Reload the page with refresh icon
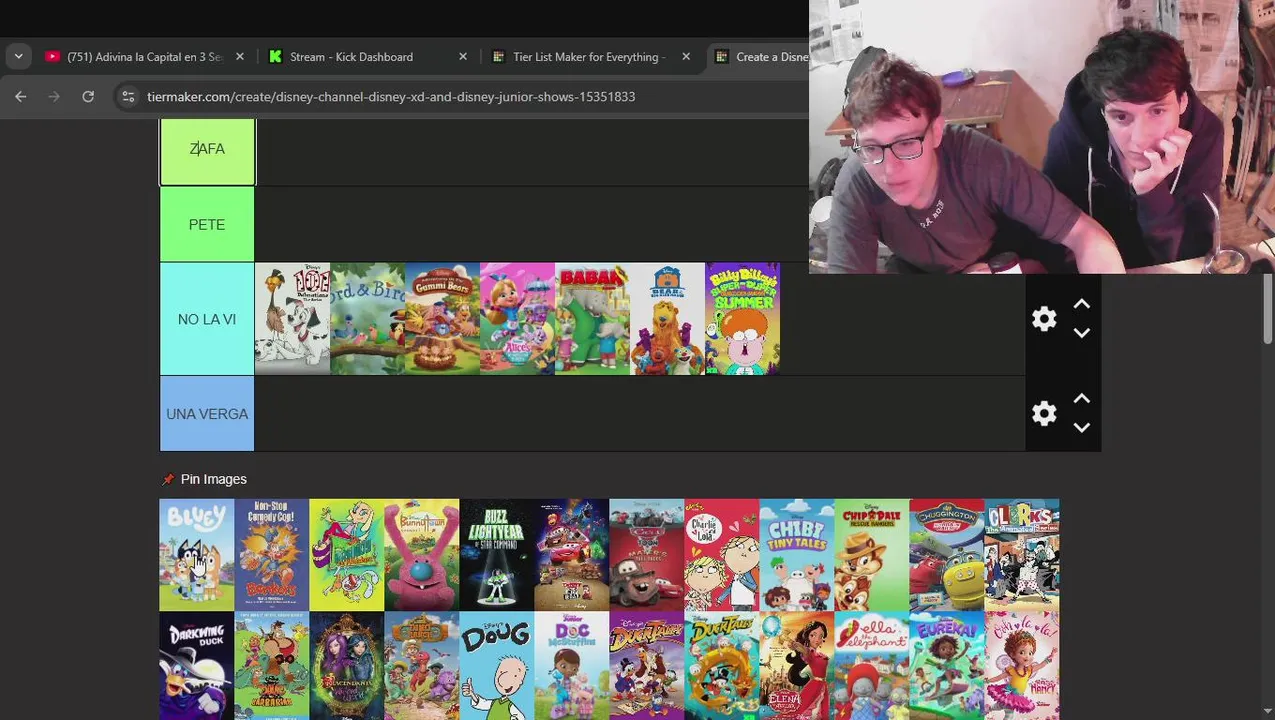The height and width of the screenshot is (720, 1275). pyautogui.click(x=88, y=96)
